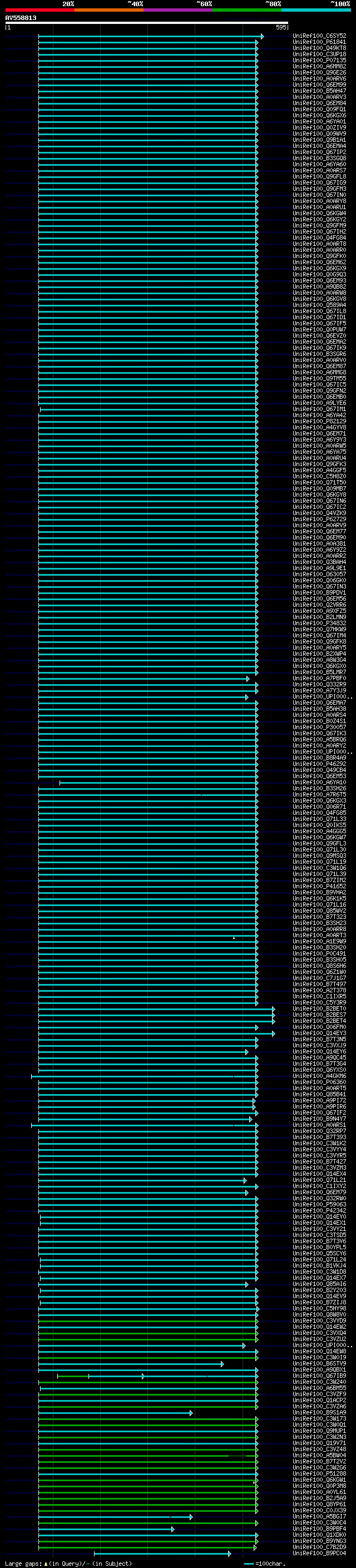Select the UniRef100_A6YA01 label
The height and width of the screenshot is (1568, 356).
pyautogui.click(x=319, y=122)
